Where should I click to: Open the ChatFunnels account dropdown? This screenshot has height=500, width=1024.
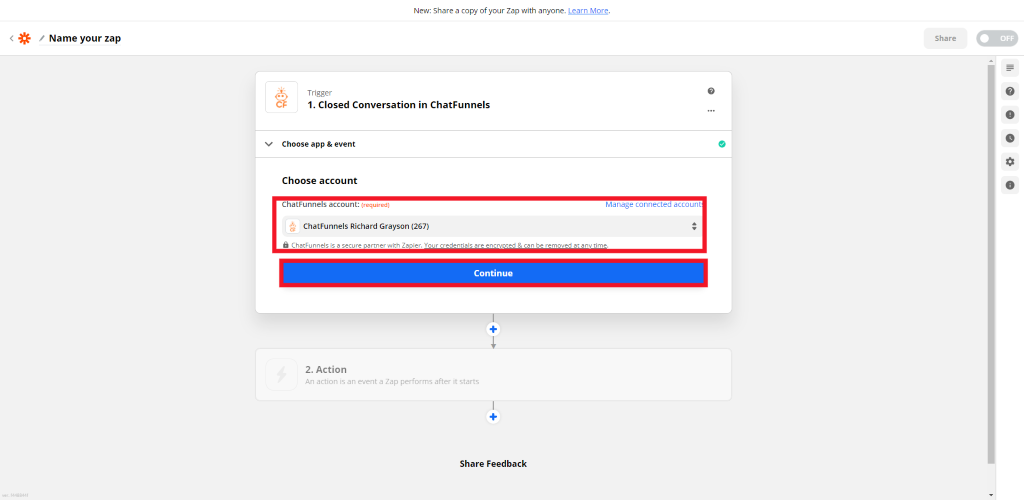point(493,227)
